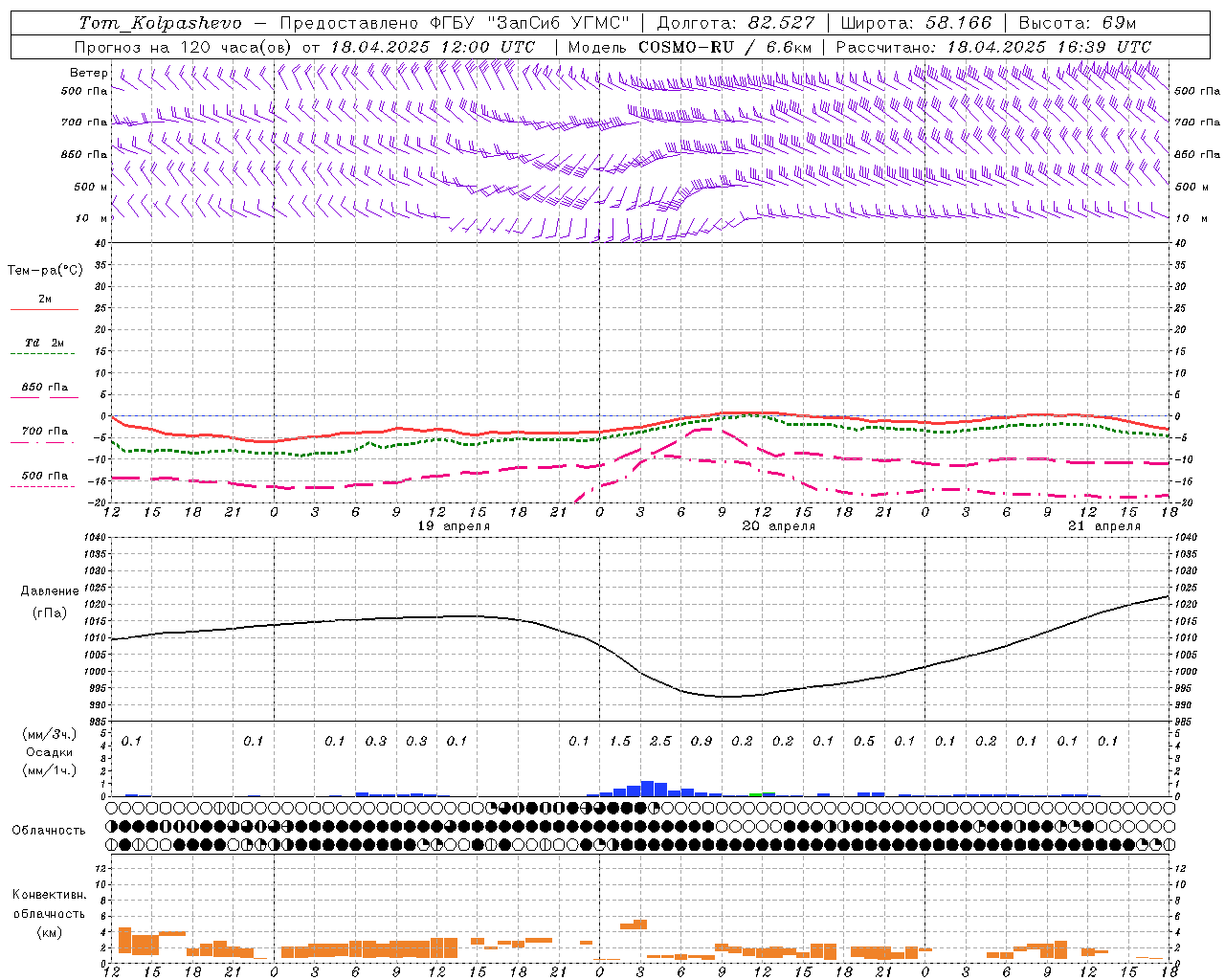1225x980 pixels.
Task: Click the forecast start time 18.04.2025 12:00 UTC
Action: 433,47
